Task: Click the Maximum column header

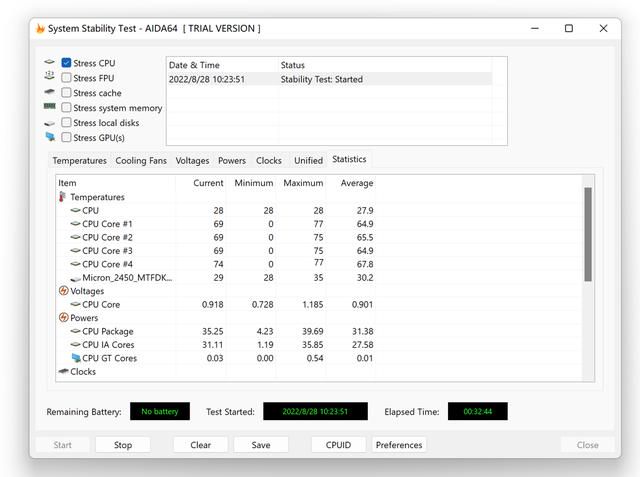Action: [300, 183]
